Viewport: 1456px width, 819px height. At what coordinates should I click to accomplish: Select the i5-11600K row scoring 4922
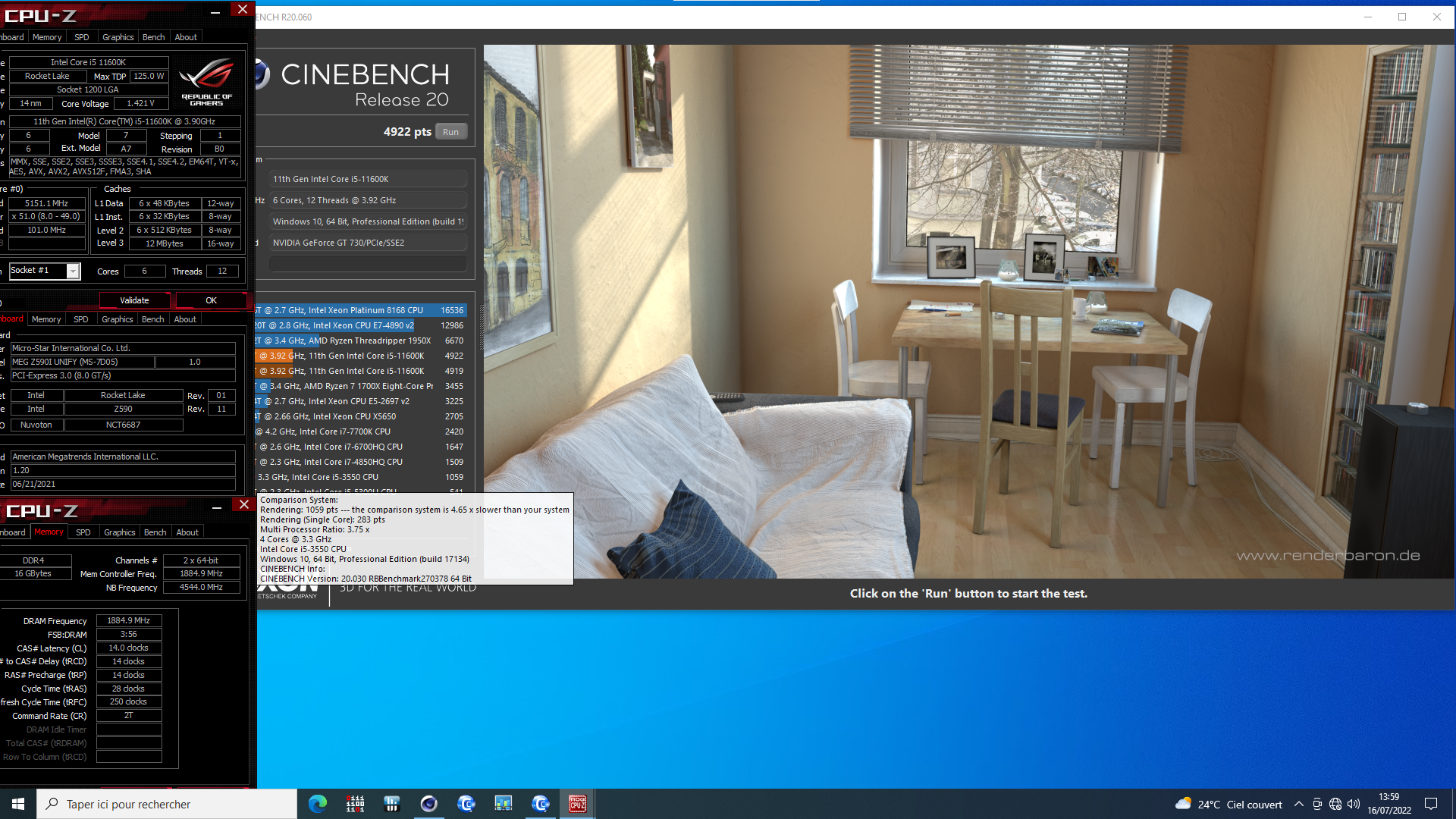pyautogui.click(x=361, y=356)
